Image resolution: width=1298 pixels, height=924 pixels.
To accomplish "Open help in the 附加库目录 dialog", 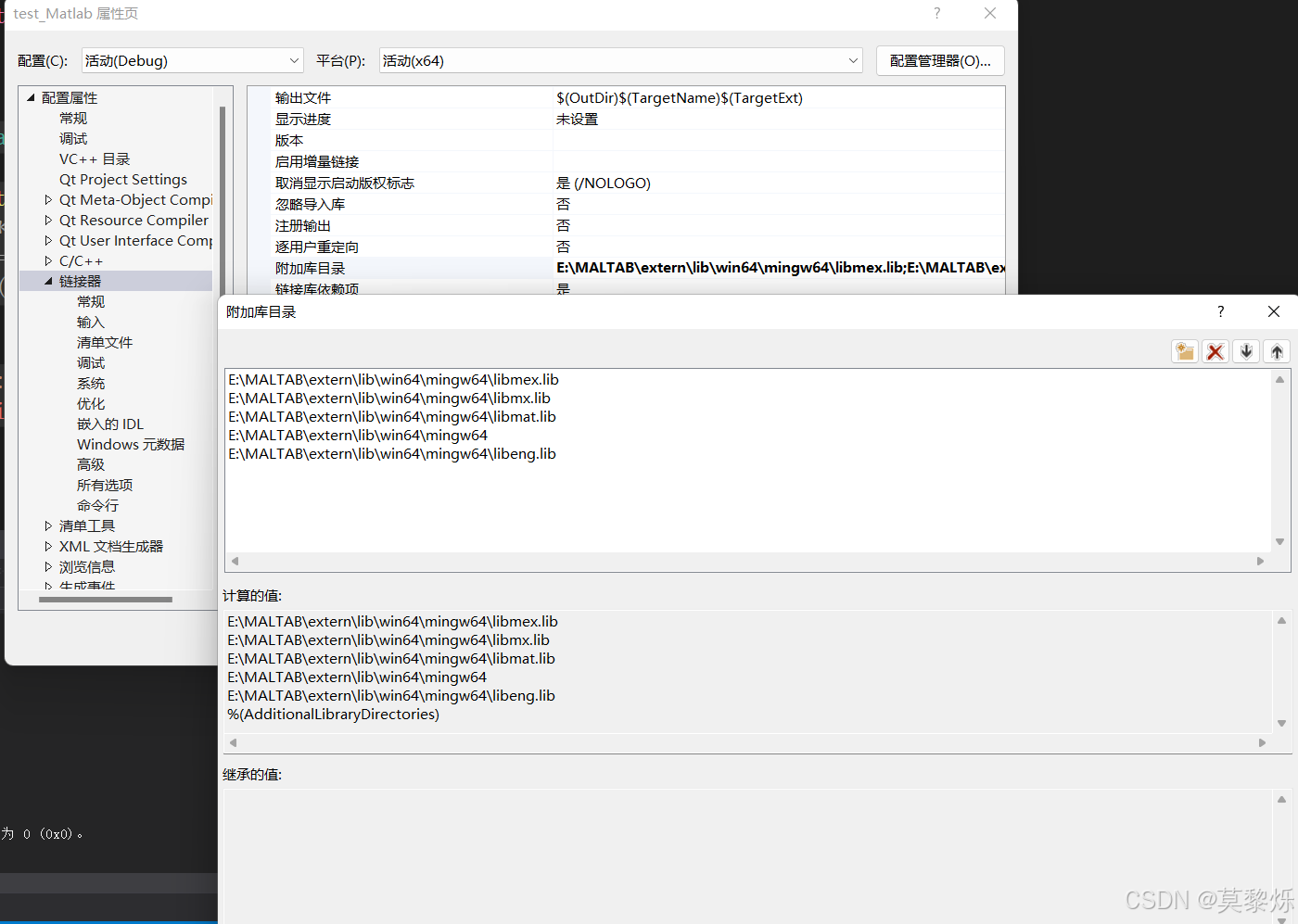I will [1220, 311].
